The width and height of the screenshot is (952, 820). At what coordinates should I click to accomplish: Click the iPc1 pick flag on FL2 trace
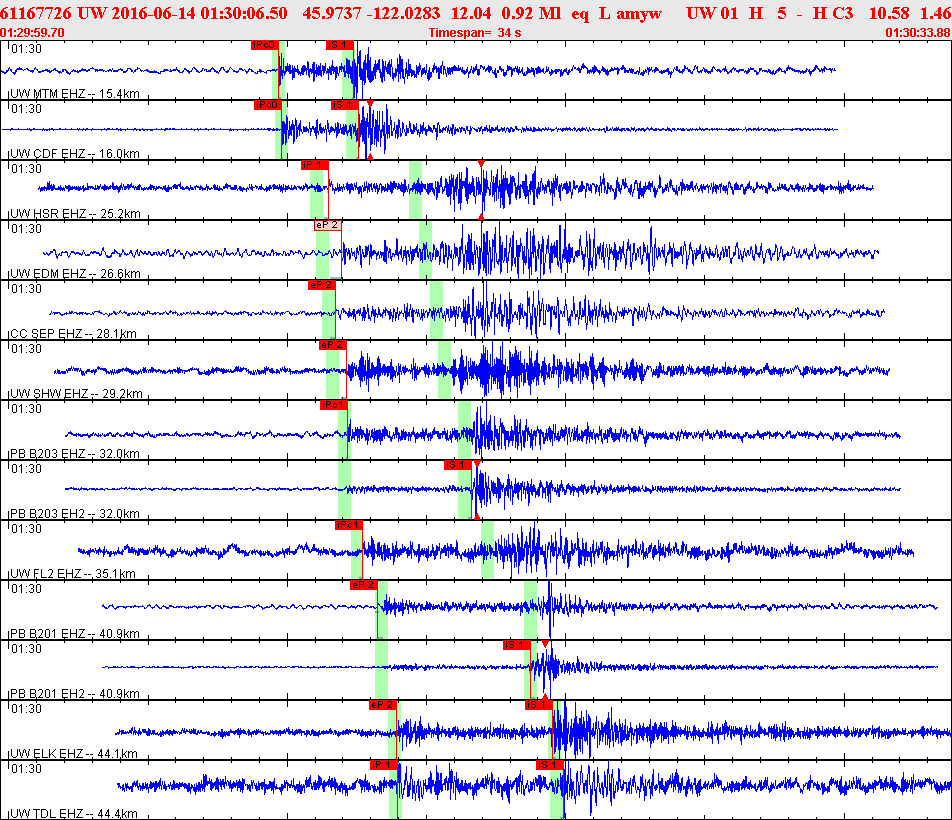tap(349, 526)
